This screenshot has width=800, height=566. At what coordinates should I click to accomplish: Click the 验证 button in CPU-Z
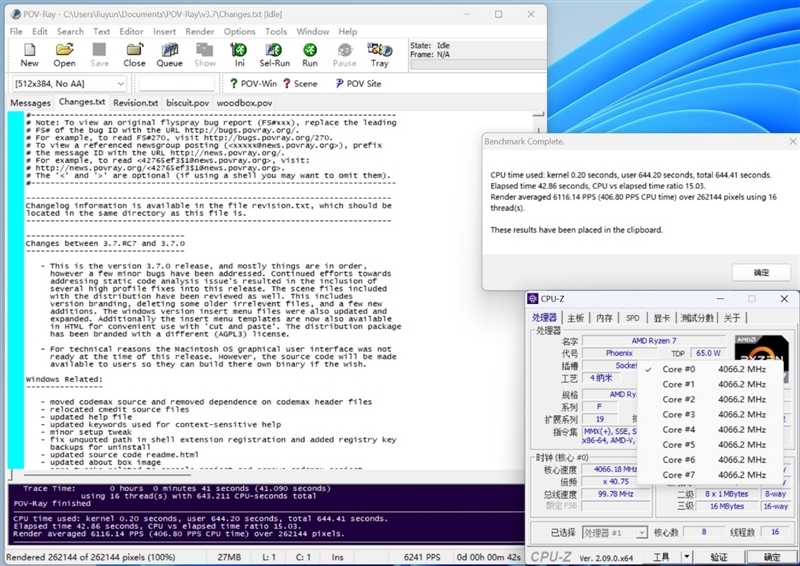click(x=719, y=557)
